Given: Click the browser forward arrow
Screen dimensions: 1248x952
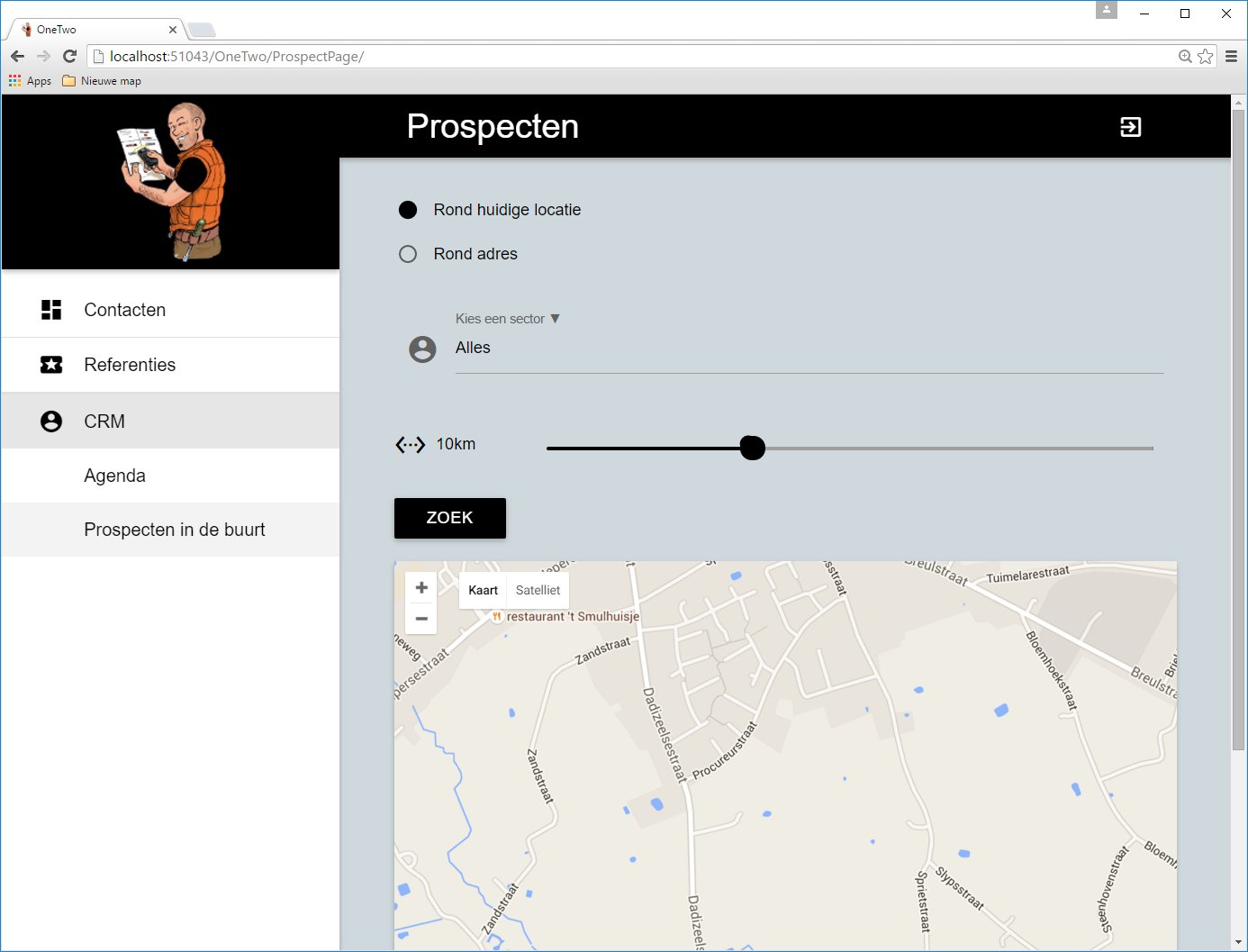Looking at the screenshot, I should tap(43, 56).
